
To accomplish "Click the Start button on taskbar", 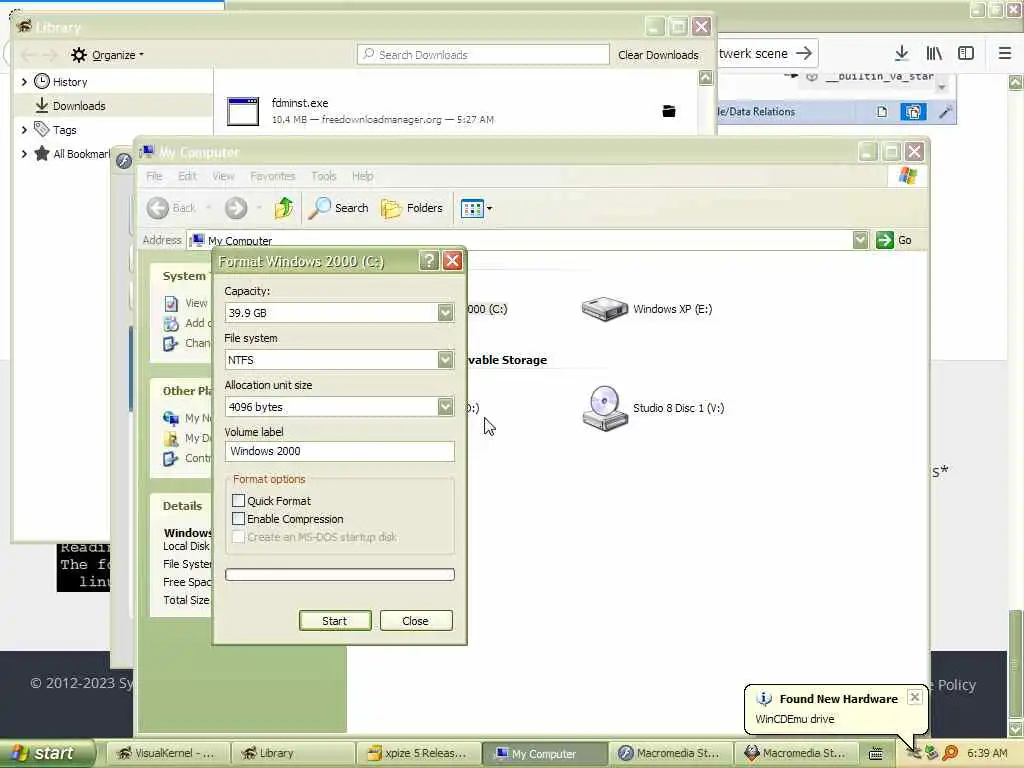I will point(47,753).
